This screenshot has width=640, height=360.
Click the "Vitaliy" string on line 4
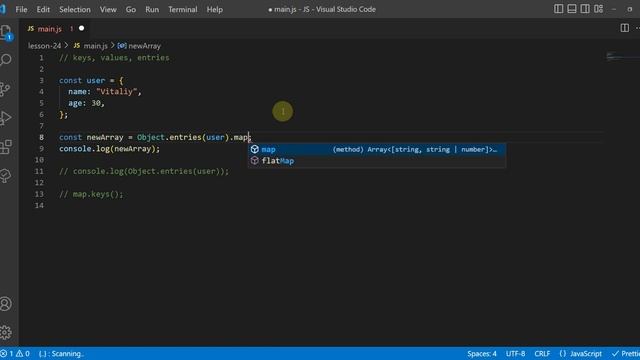116,92
